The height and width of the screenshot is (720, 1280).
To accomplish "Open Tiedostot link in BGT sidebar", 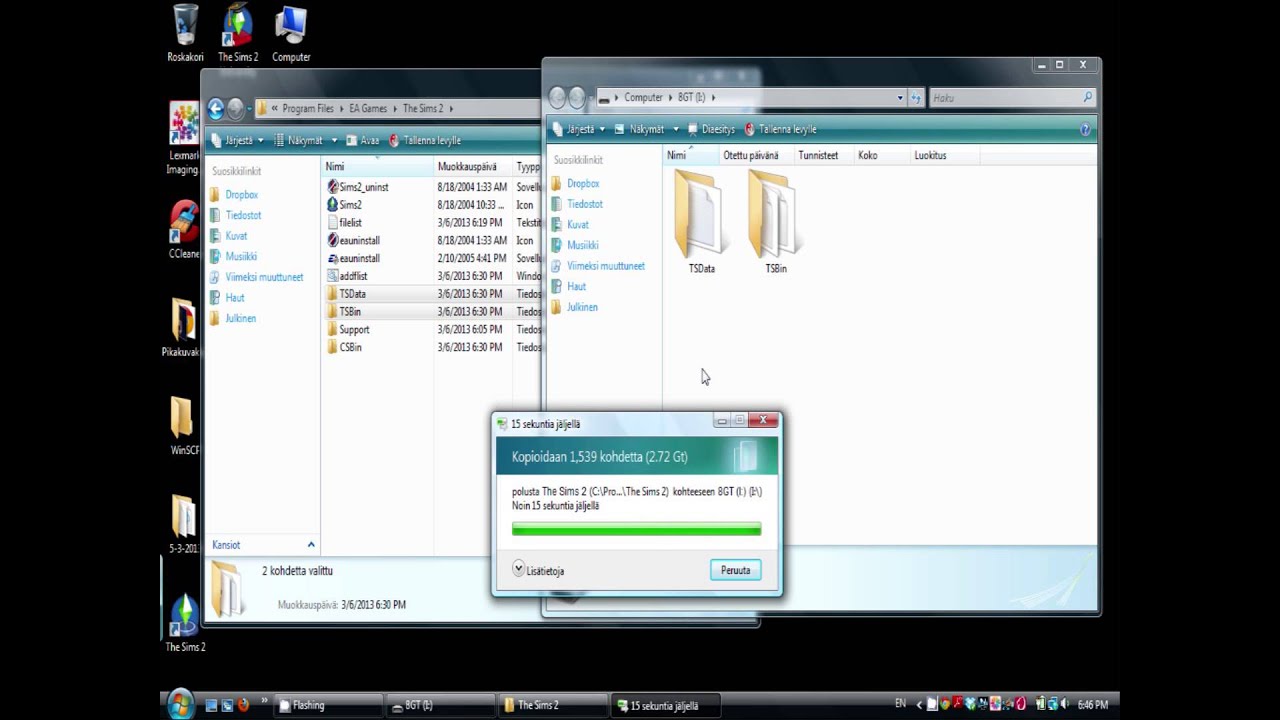I will point(585,204).
